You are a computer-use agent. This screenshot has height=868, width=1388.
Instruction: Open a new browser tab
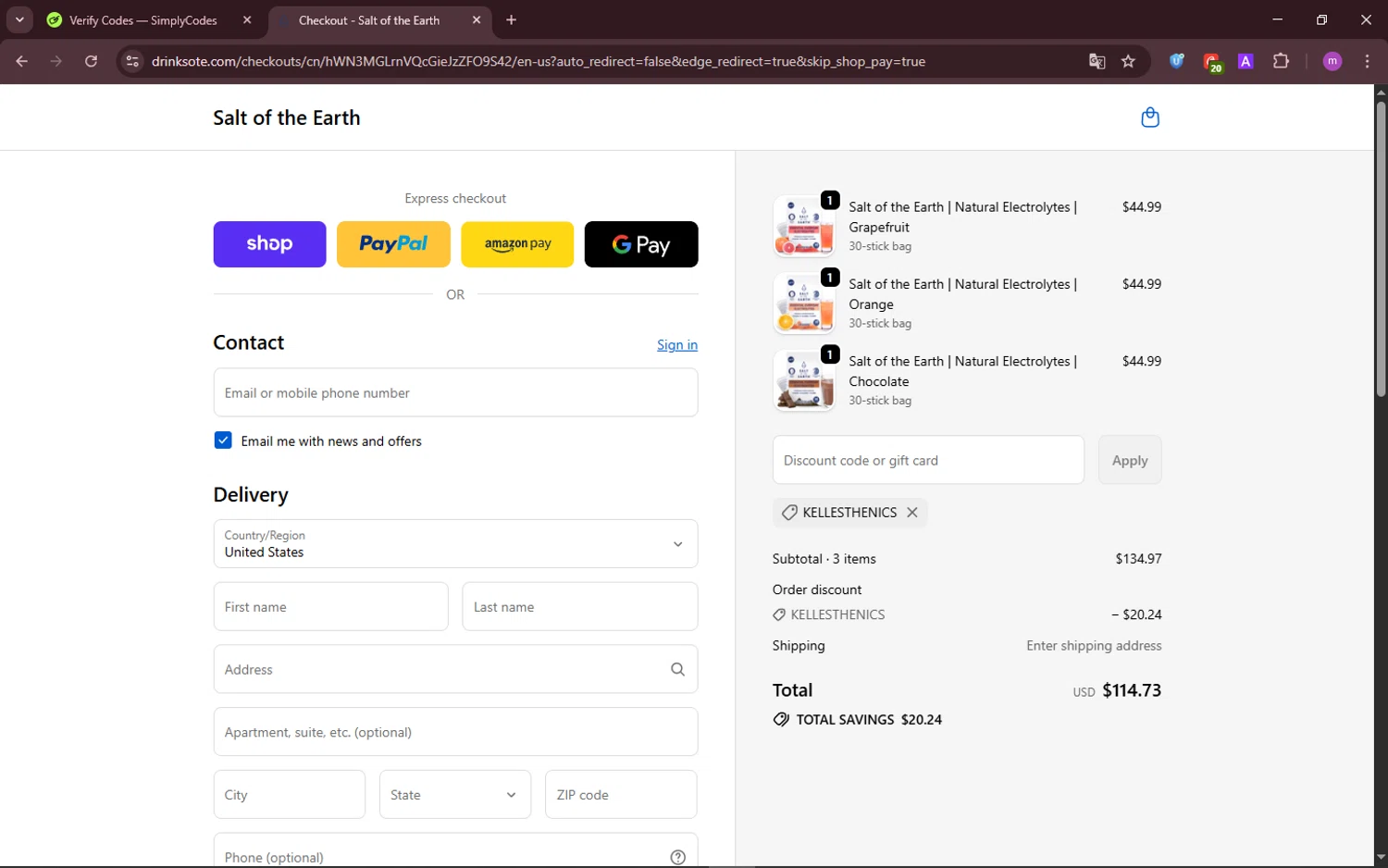(511, 19)
